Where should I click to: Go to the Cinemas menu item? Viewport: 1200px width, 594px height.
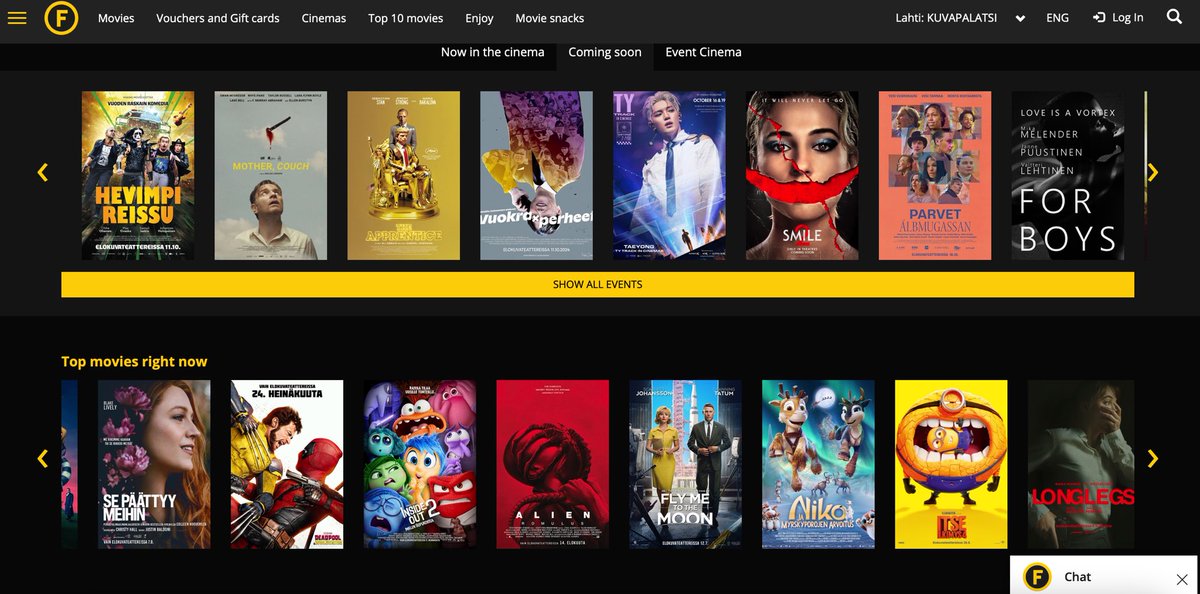324,18
